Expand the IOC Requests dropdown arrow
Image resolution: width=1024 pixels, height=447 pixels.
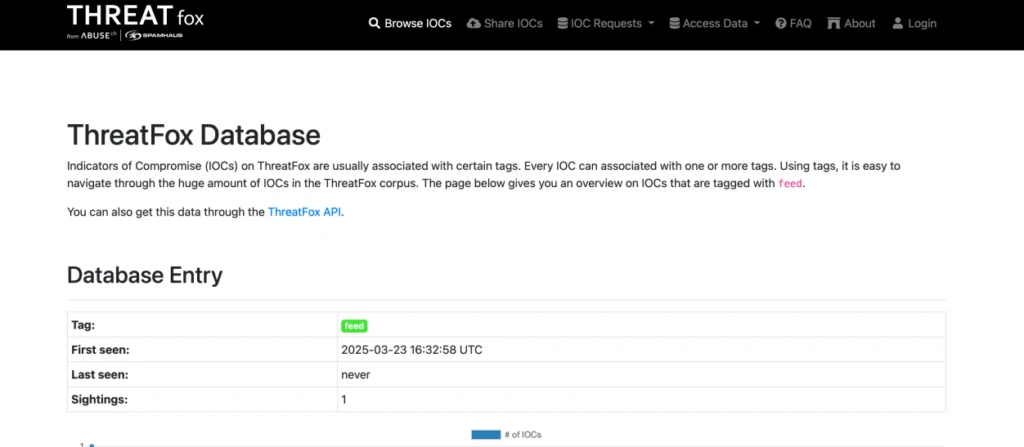pos(651,24)
